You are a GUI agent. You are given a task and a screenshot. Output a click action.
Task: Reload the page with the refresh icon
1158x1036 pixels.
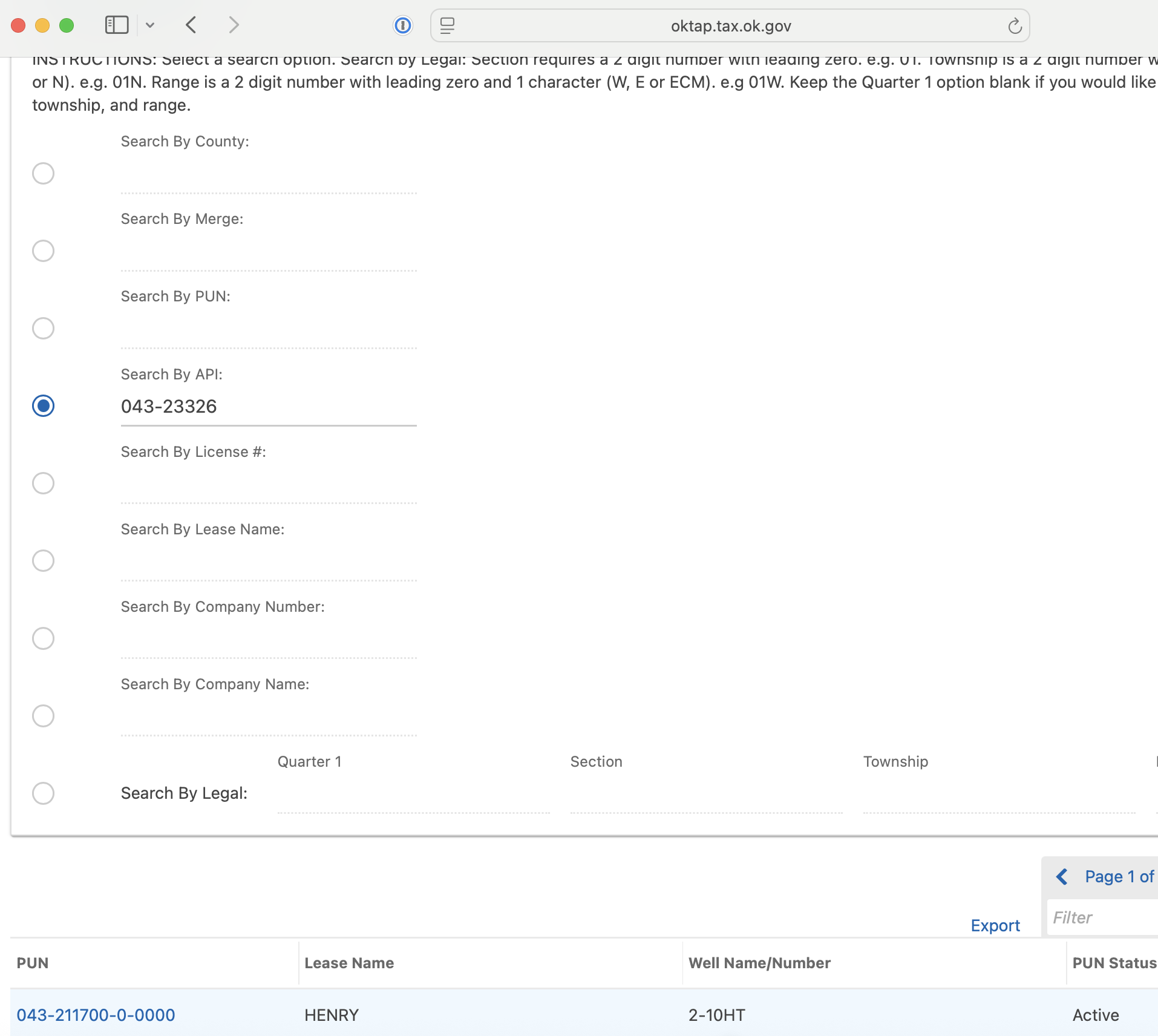[x=1015, y=26]
